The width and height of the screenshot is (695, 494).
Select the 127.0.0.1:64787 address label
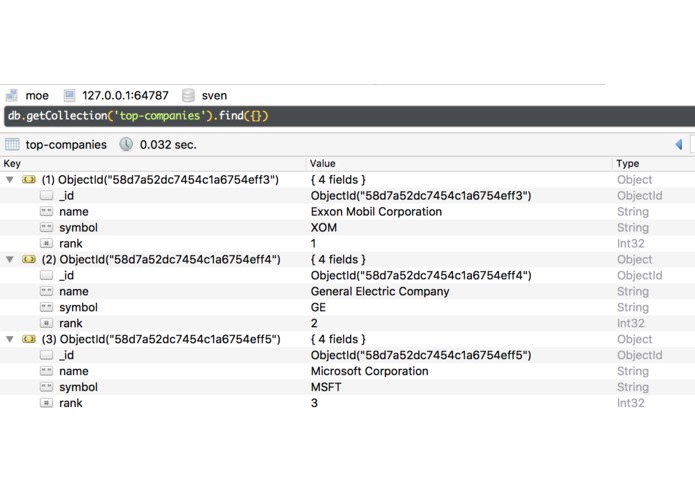pos(125,95)
